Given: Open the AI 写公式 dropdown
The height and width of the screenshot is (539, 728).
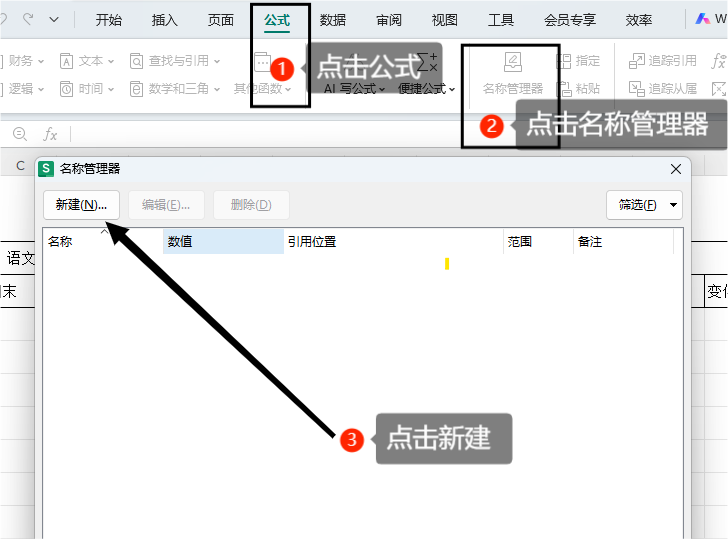Looking at the screenshot, I should pyautogui.click(x=355, y=88).
